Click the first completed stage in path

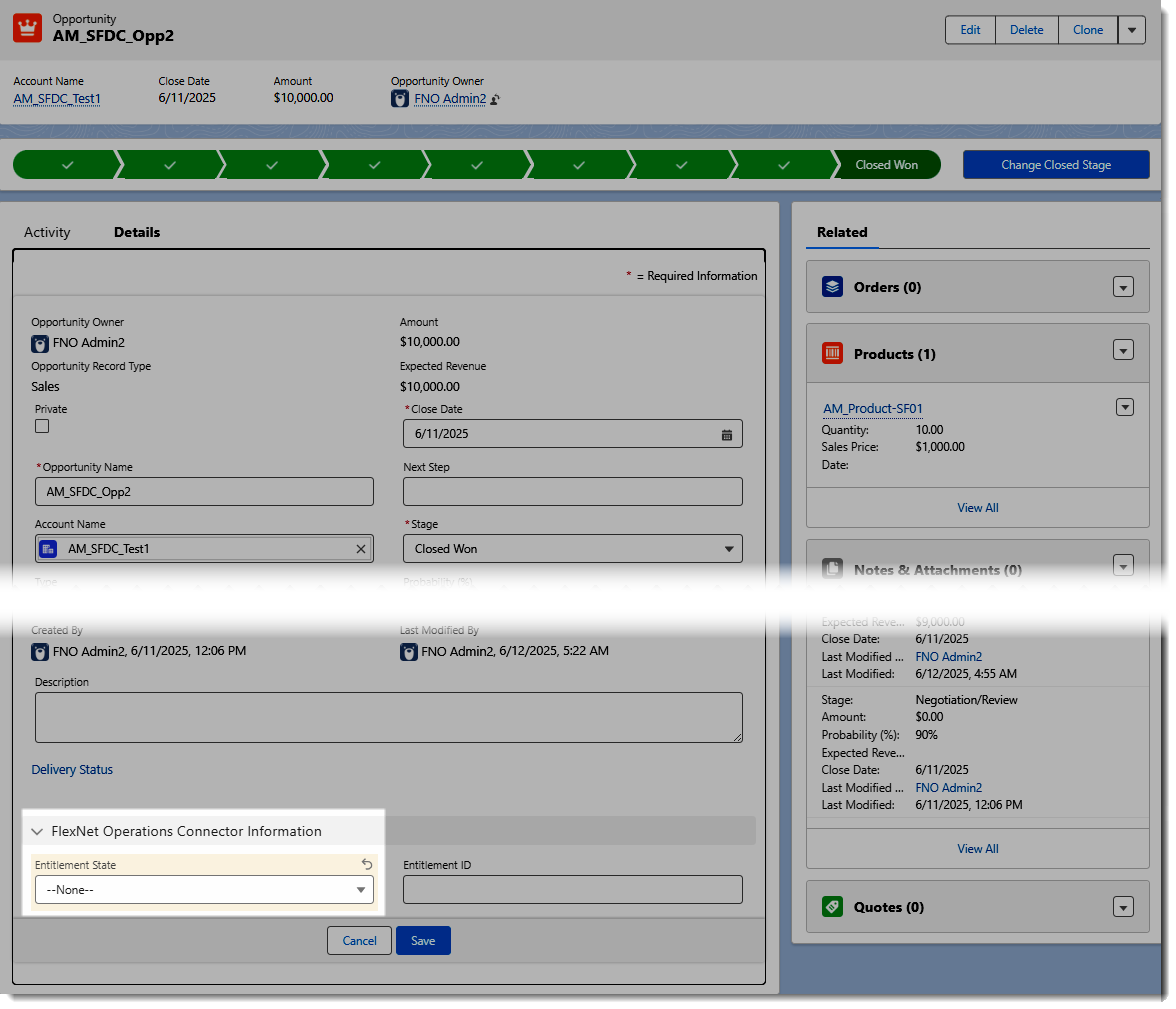pyautogui.click(x=67, y=165)
